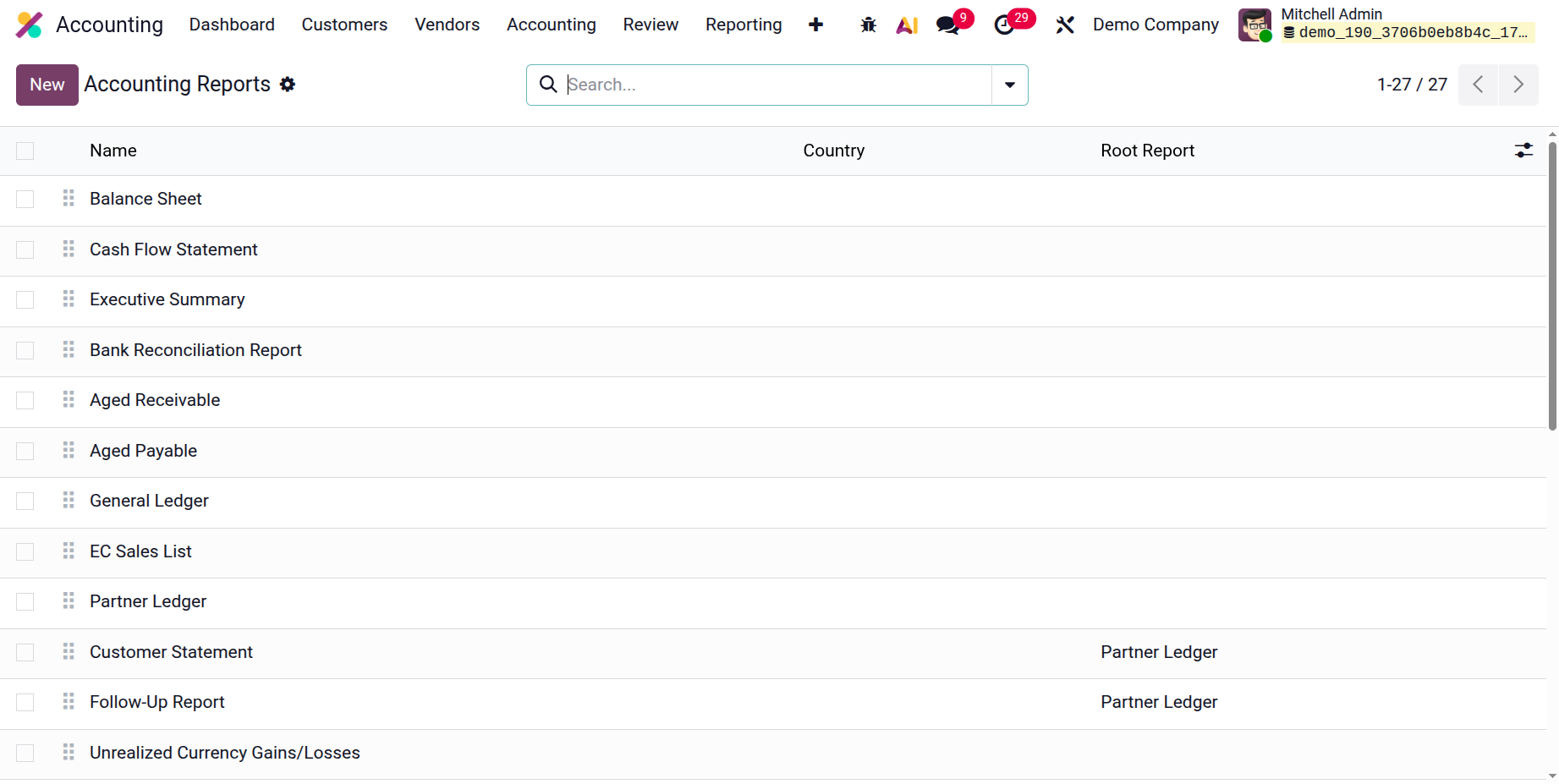The height and width of the screenshot is (784, 1559).
Task: Select all rows with header checkbox
Action: pos(25,151)
